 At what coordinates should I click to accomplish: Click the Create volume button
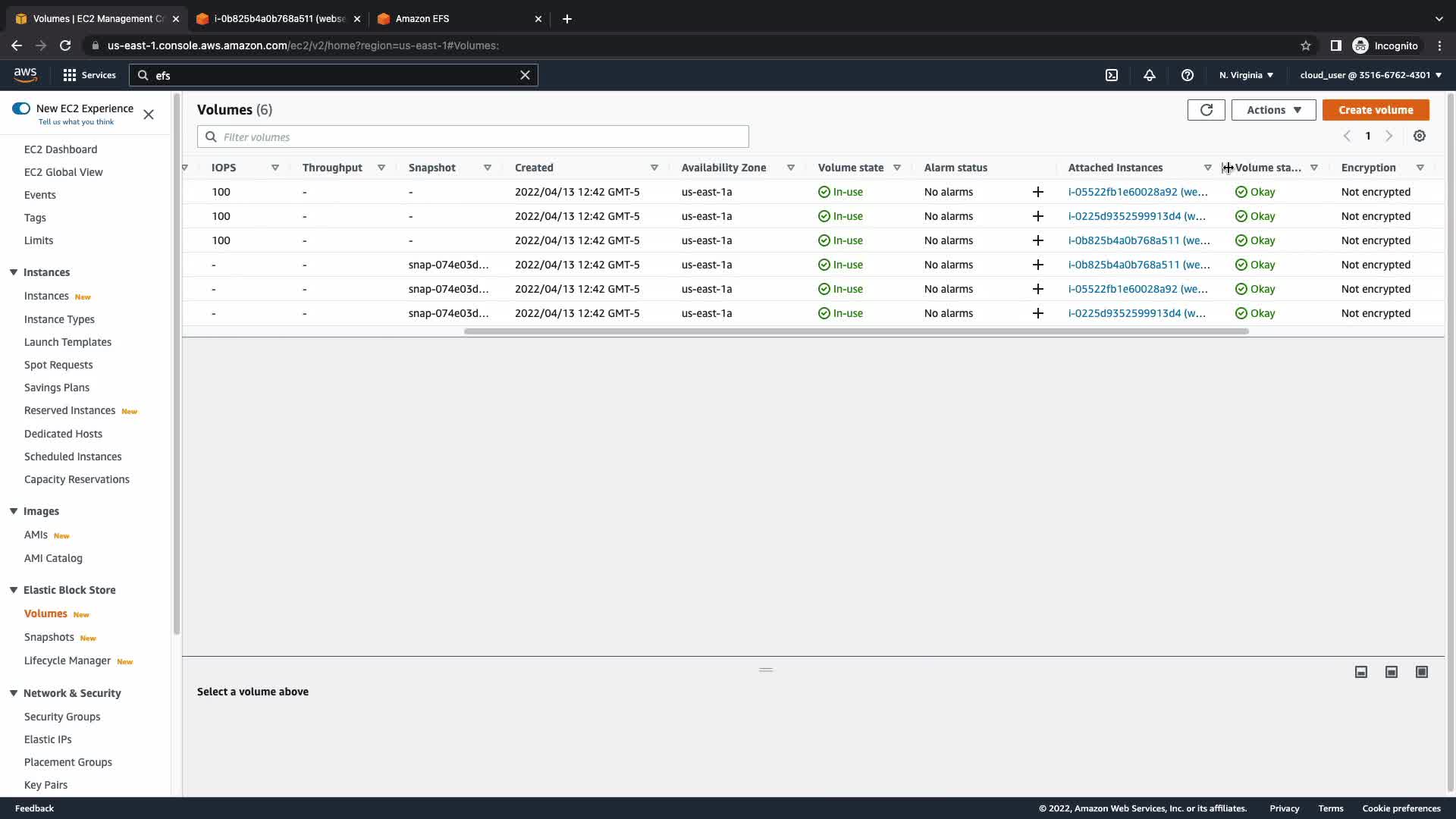tap(1376, 110)
